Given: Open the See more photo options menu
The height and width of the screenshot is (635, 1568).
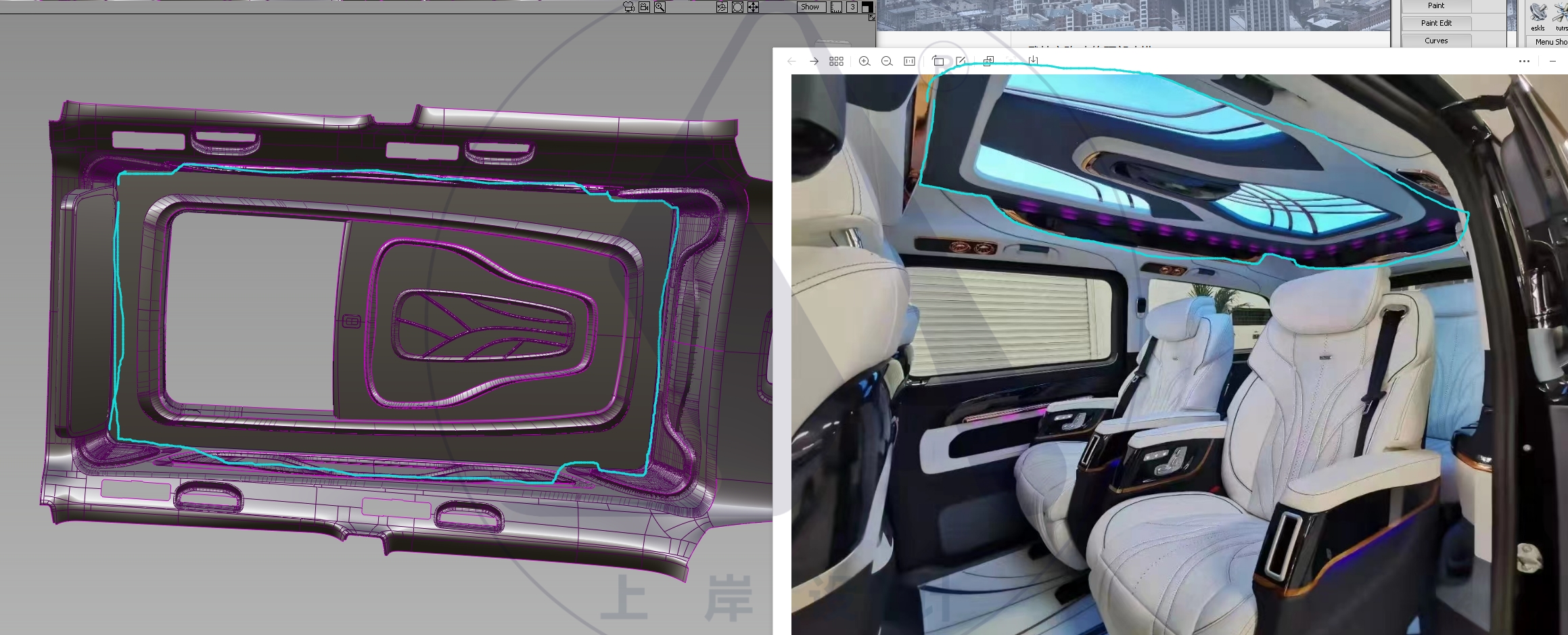Looking at the screenshot, I should (x=1523, y=61).
